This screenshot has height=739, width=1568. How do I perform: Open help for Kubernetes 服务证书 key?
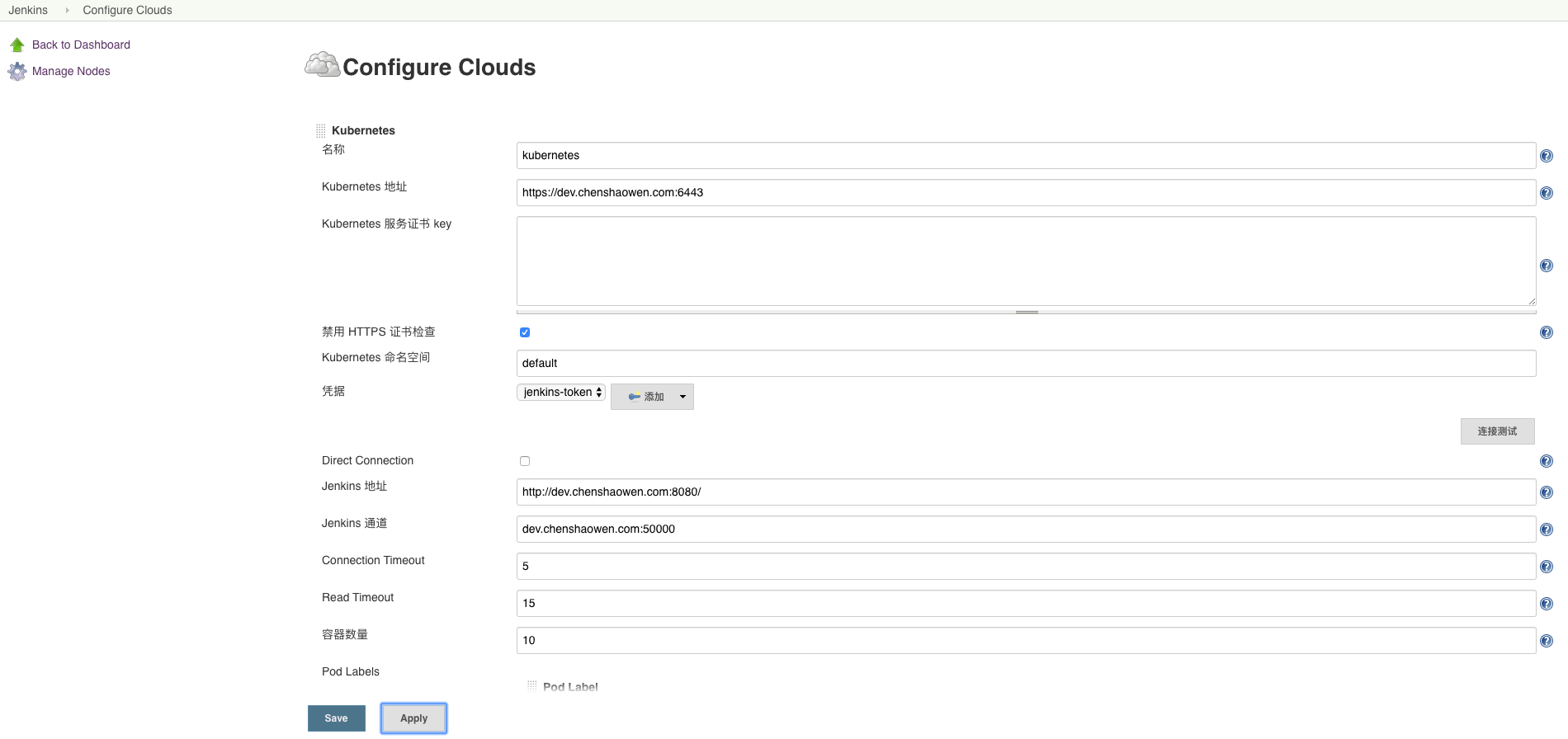click(x=1547, y=266)
